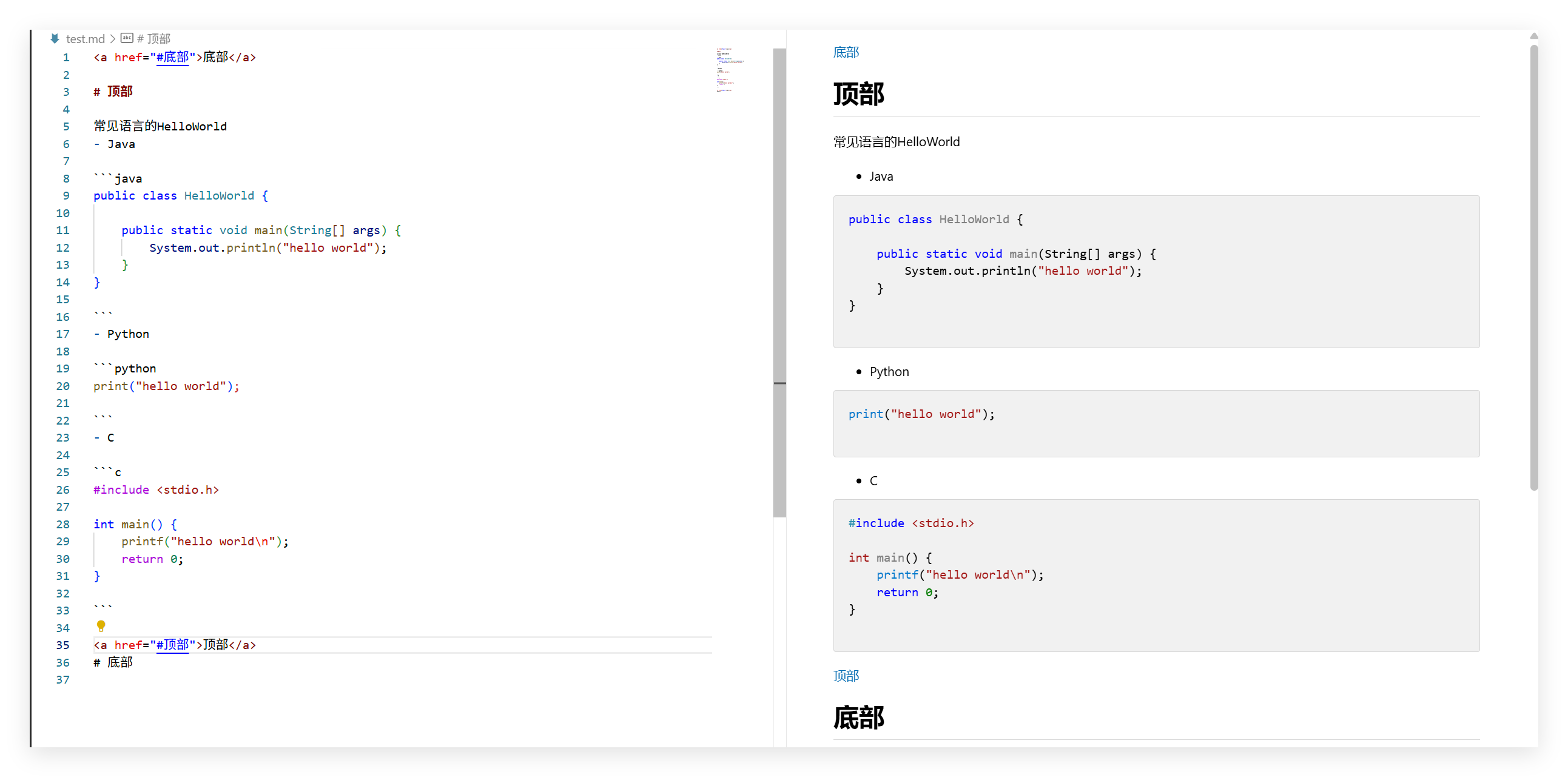Click the #顶部 href link on line 35
The width and height of the screenshot is (1568, 777).
(172, 644)
